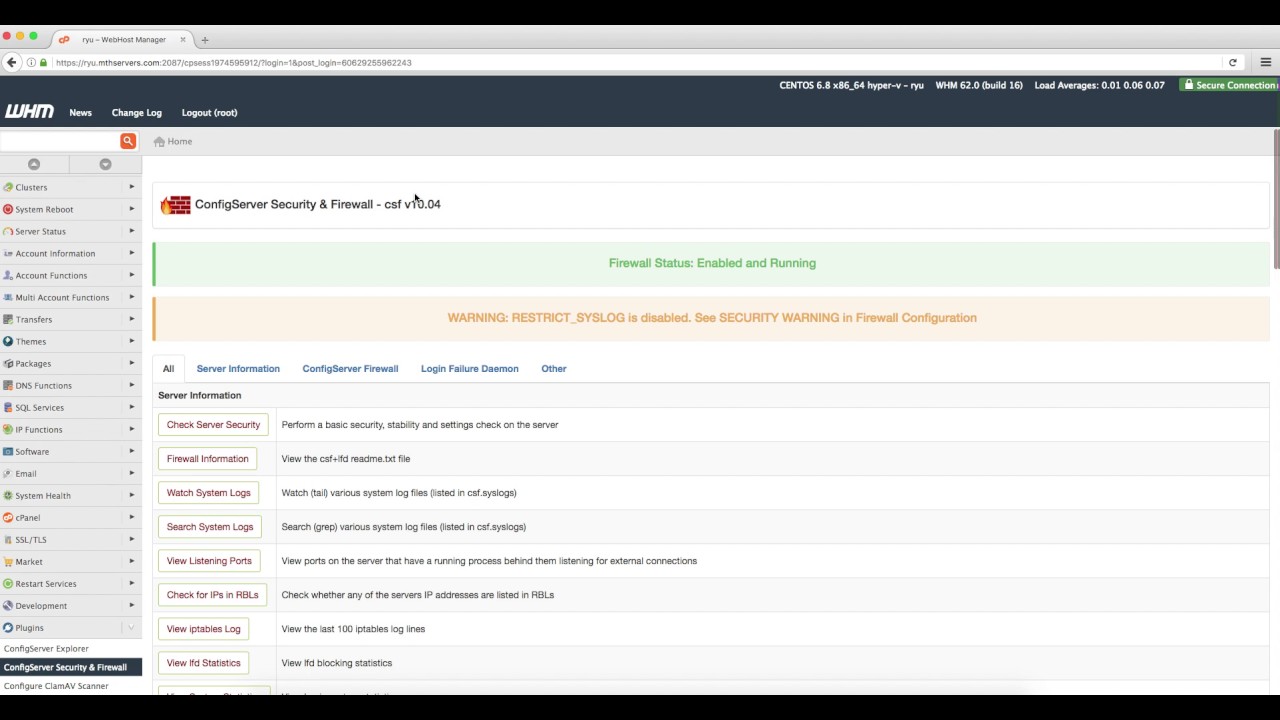Image resolution: width=1280 pixels, height=720 pixels.
Task: Click the sidebar search input field
Action: click(x=60, y=141)
